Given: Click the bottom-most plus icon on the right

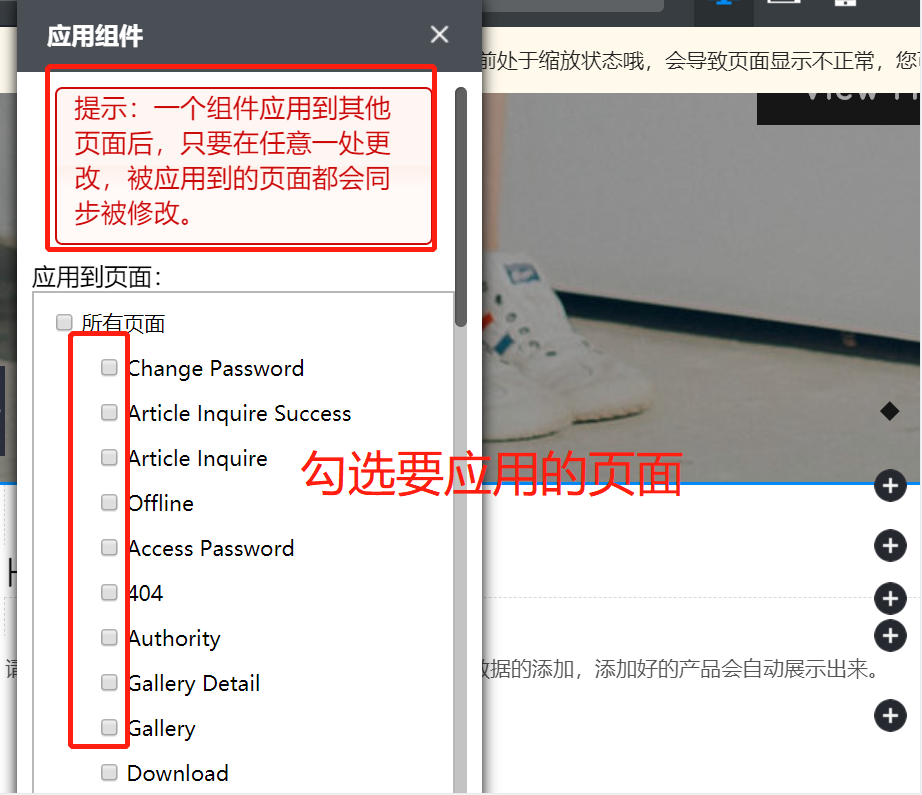Looking at the screenshot, I should (890, 716).
